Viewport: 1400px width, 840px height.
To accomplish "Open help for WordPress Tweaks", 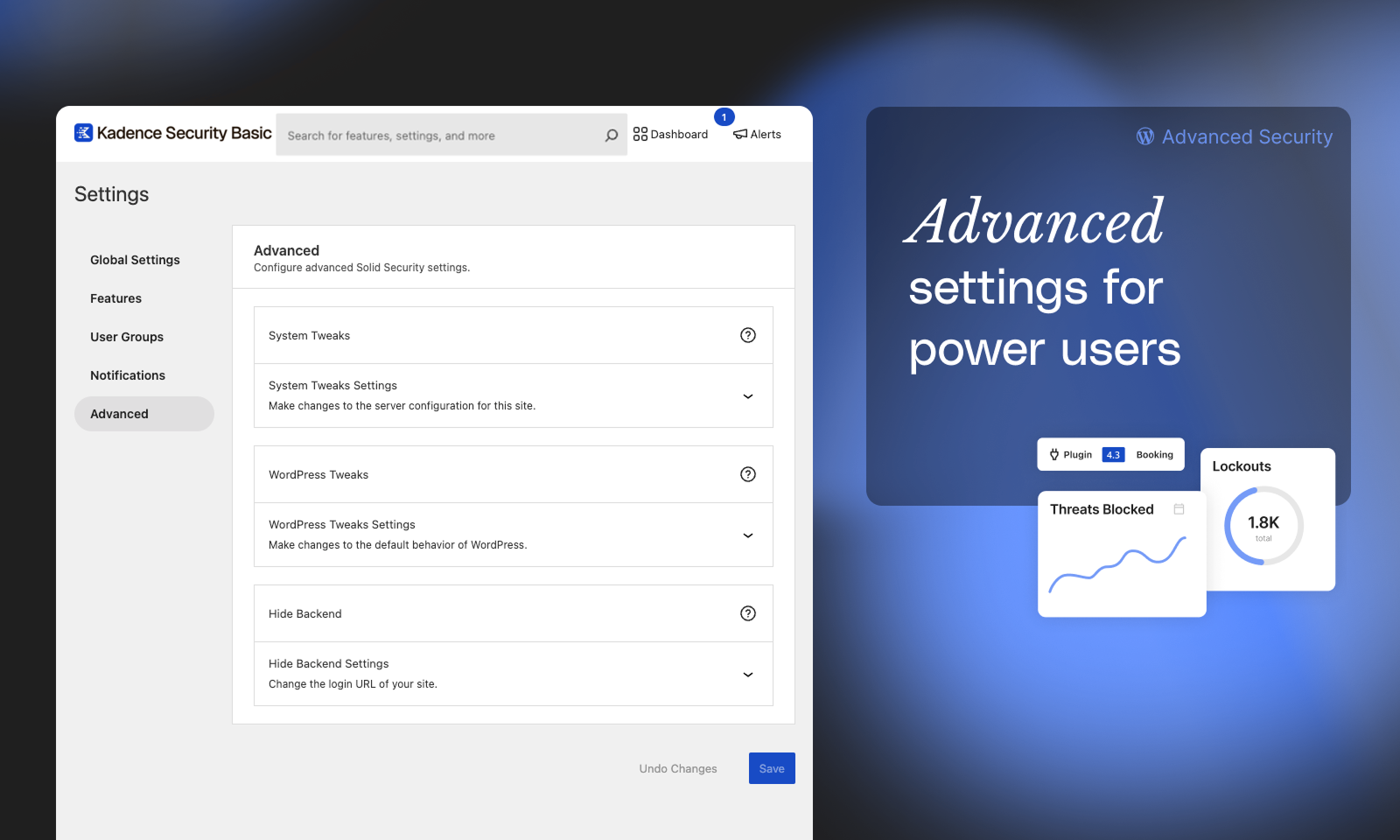I will tap(748, 474).
